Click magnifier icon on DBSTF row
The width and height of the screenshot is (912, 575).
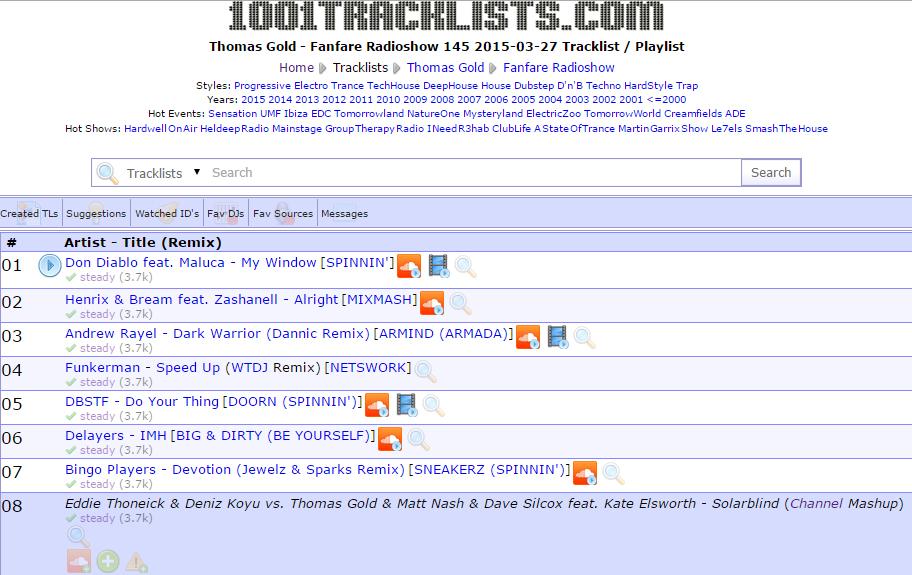click(x=433, y=405)
